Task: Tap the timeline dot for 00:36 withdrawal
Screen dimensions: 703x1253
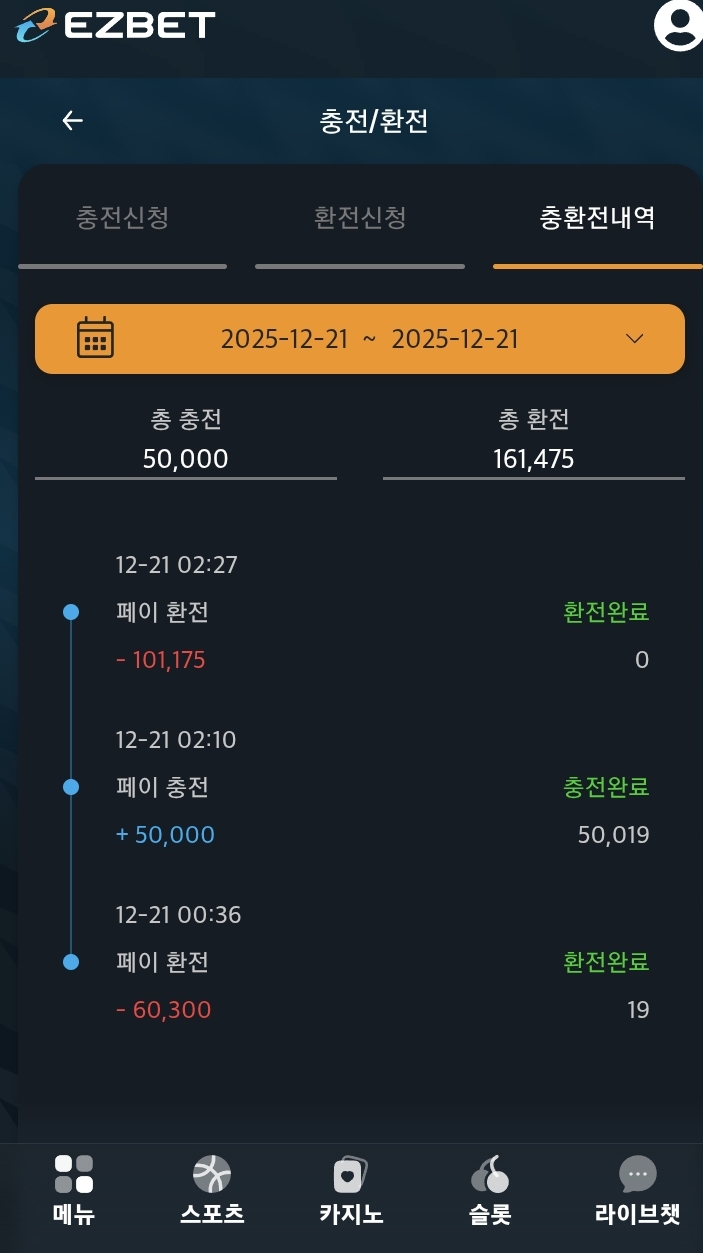Action: point(71,962)
